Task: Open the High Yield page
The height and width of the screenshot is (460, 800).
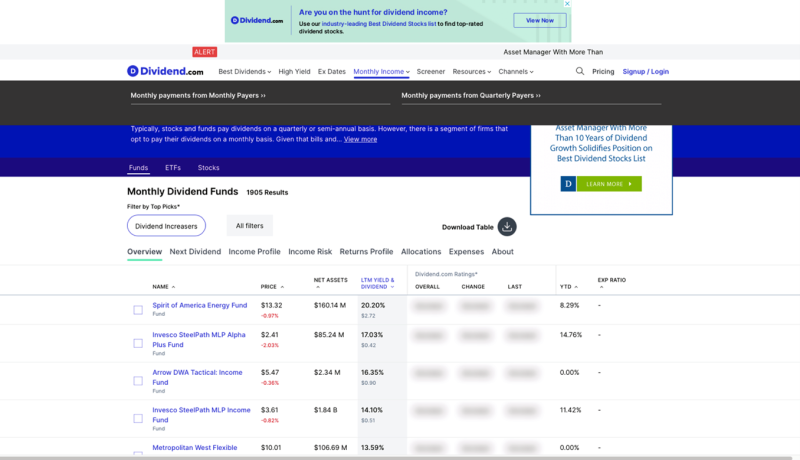Action: point(294,71)
